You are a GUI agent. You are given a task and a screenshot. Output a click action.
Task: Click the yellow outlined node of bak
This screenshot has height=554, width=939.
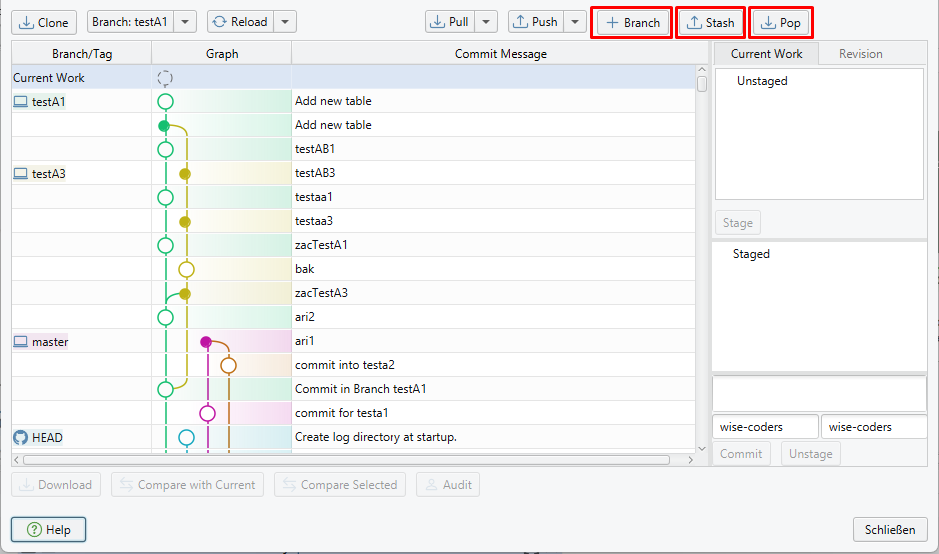[186, 270]
